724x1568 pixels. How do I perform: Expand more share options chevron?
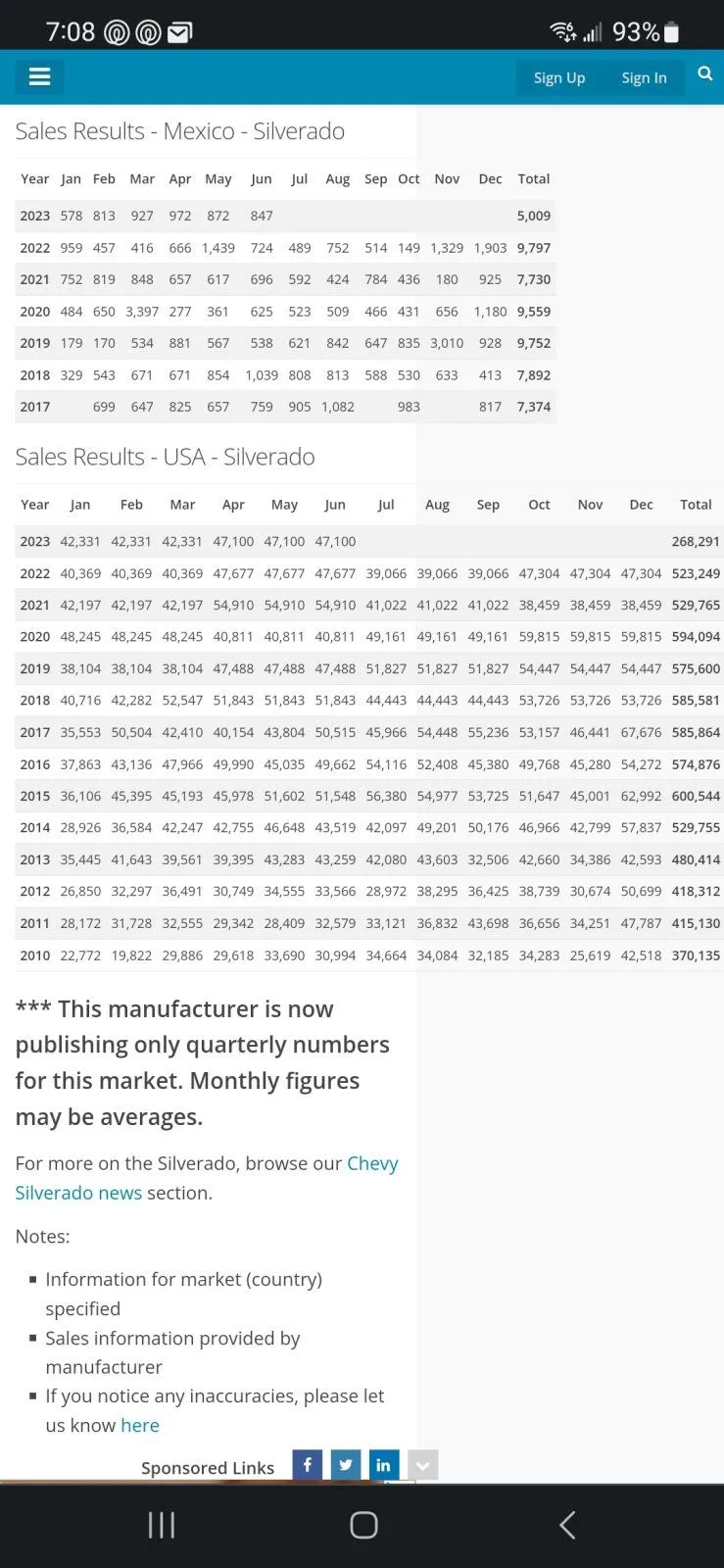click(422, 1465)
